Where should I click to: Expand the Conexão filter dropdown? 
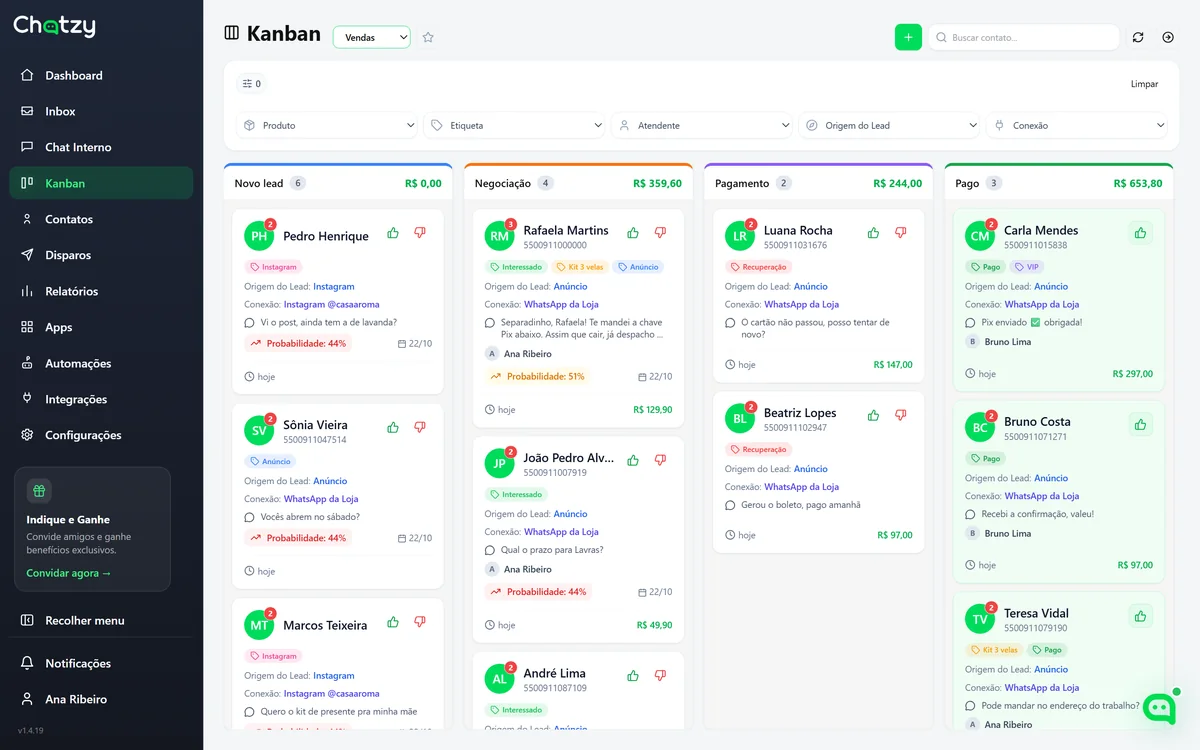[x=1079, y=125]
